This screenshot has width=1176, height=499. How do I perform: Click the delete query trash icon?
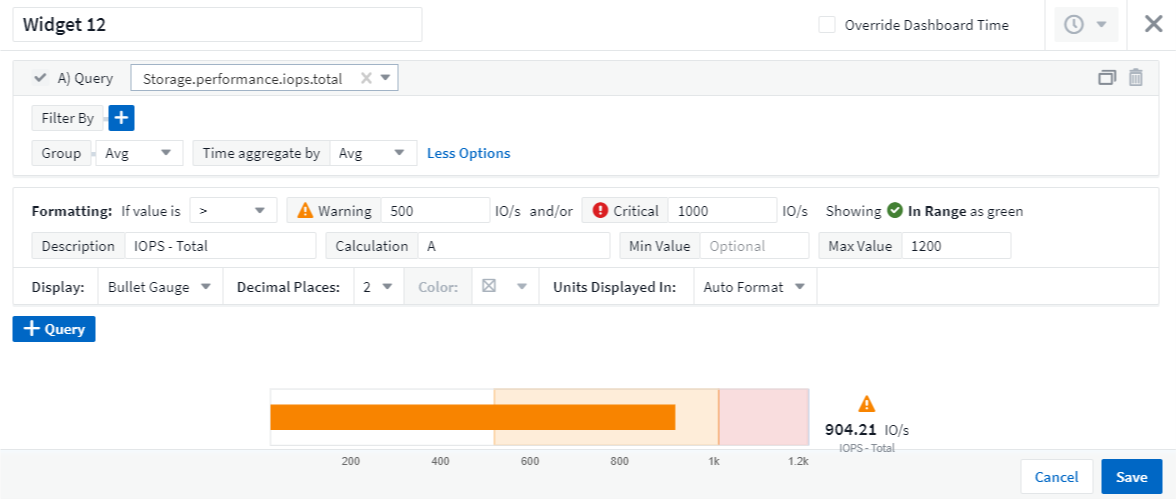pos(1136,78)
